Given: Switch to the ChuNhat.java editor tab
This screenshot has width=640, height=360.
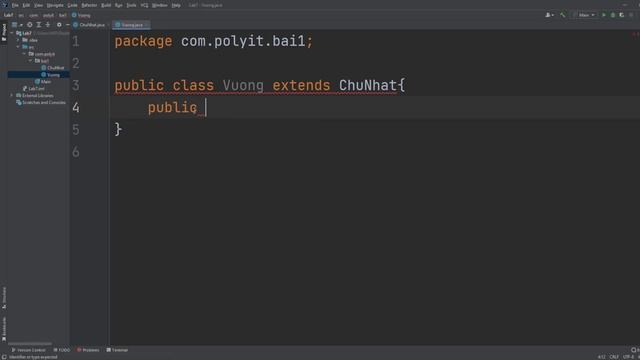Looking at the screenshot, I should click(90, 25).
